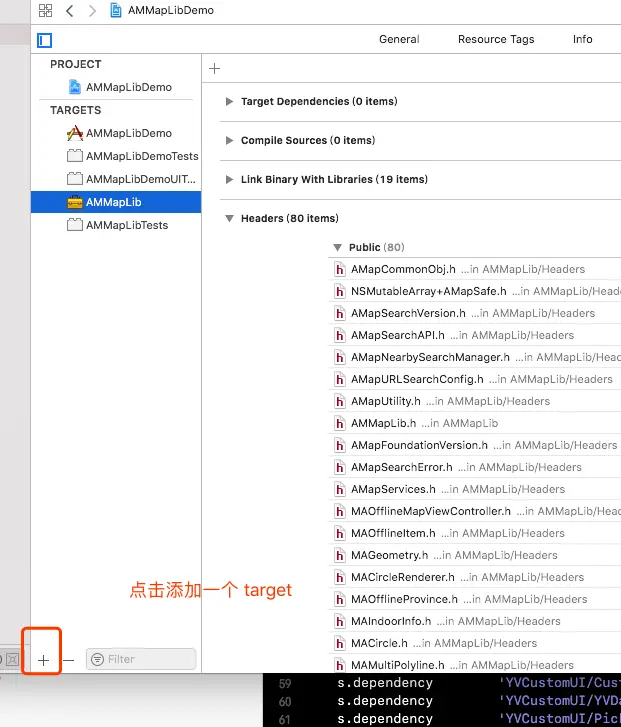
Task: Click the blueprint icon of AMMapLibDemo project
Action: [x=75, y=87]
